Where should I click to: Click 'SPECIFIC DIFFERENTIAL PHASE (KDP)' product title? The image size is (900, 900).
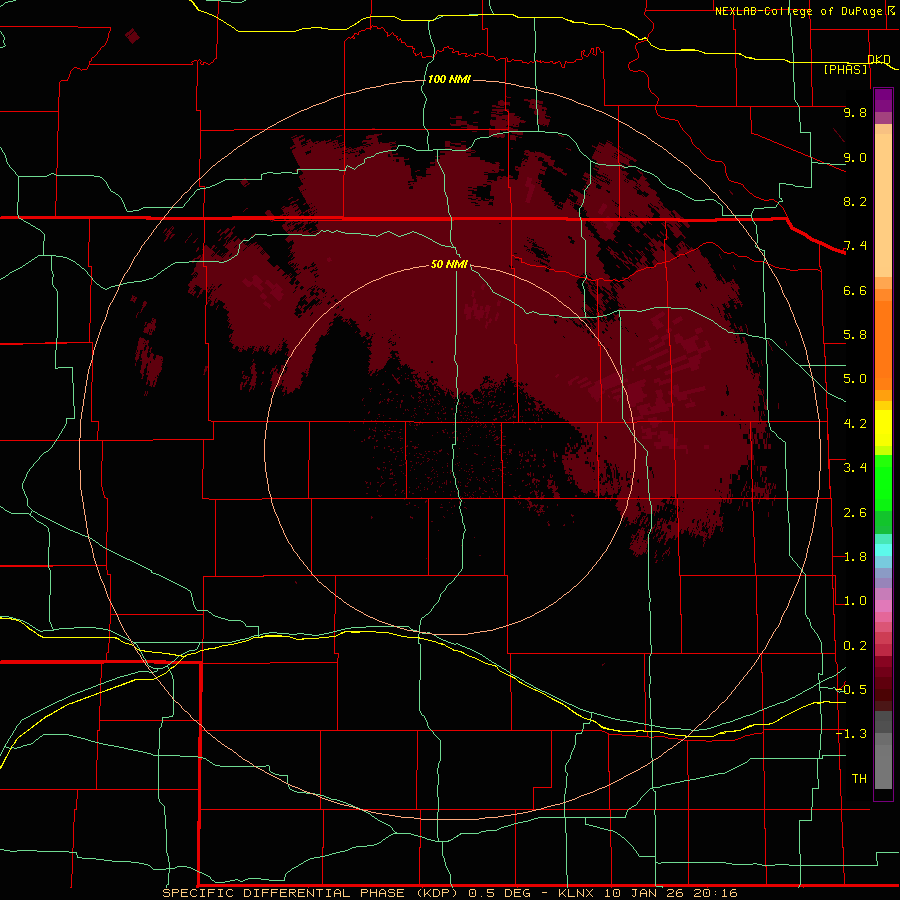click(x=310, y=893)
